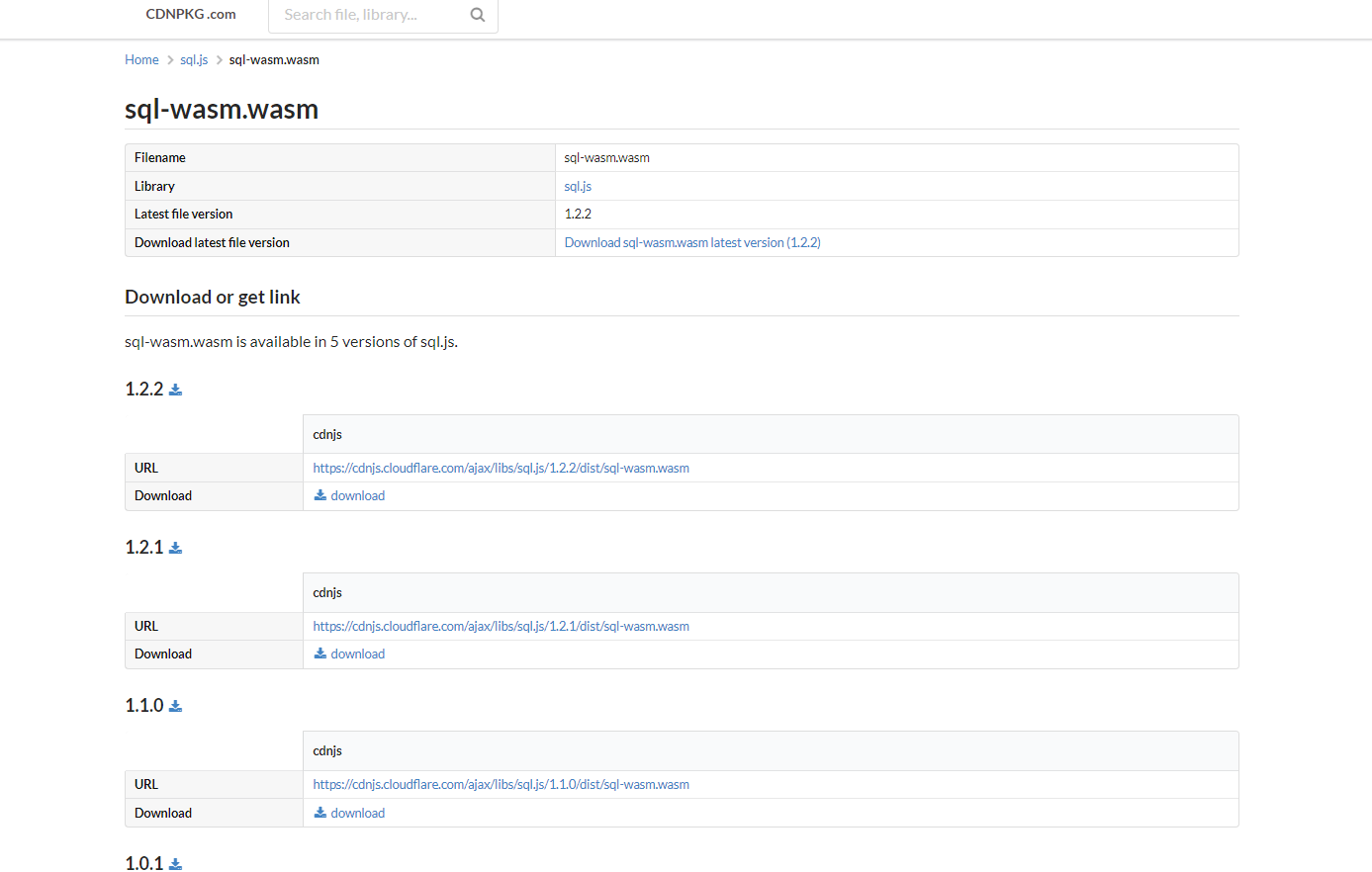The image size is (1372, 872).
Task: Click 'Download sql-wasm.wasm latest version (1.2.2)'
Action: (x=691, y=242)
